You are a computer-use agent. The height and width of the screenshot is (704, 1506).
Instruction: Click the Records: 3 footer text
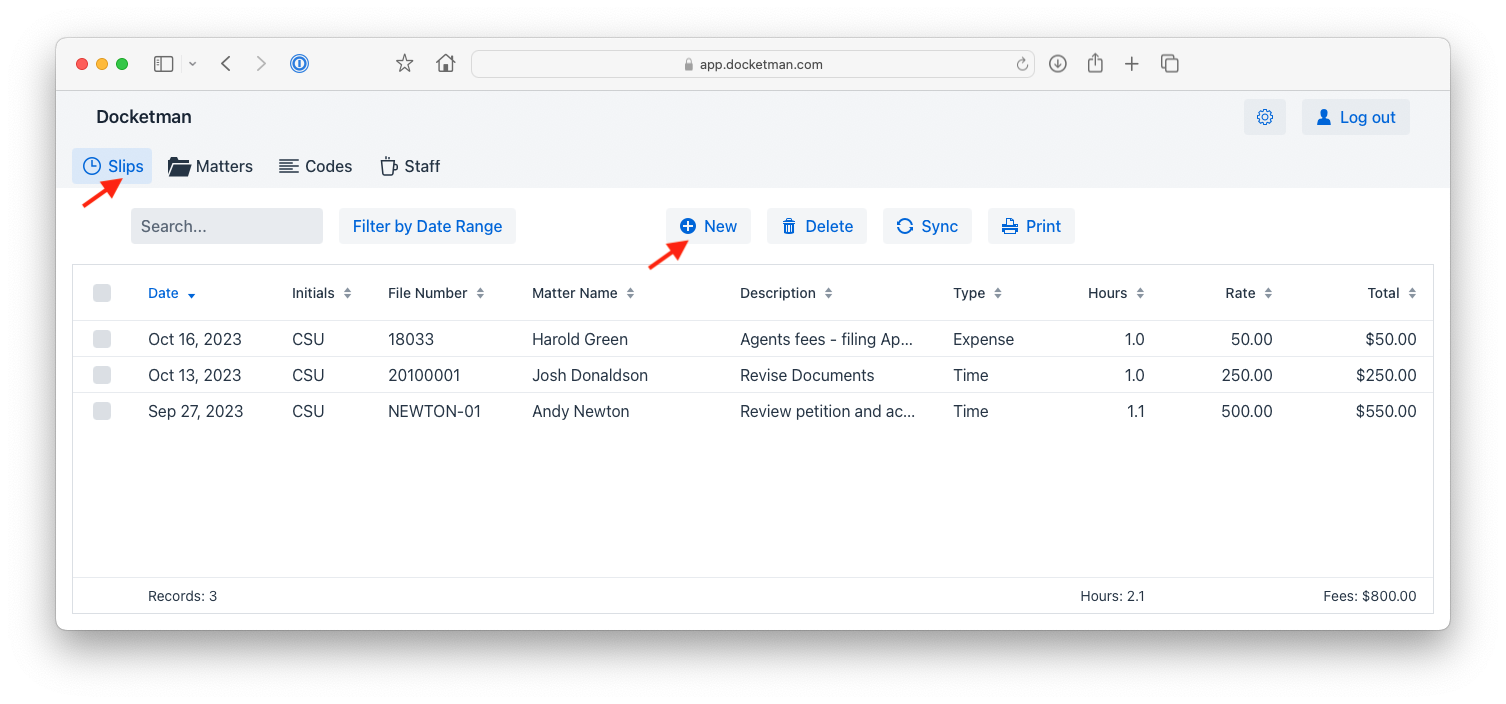pyautogui.click(x=182, y=596)
